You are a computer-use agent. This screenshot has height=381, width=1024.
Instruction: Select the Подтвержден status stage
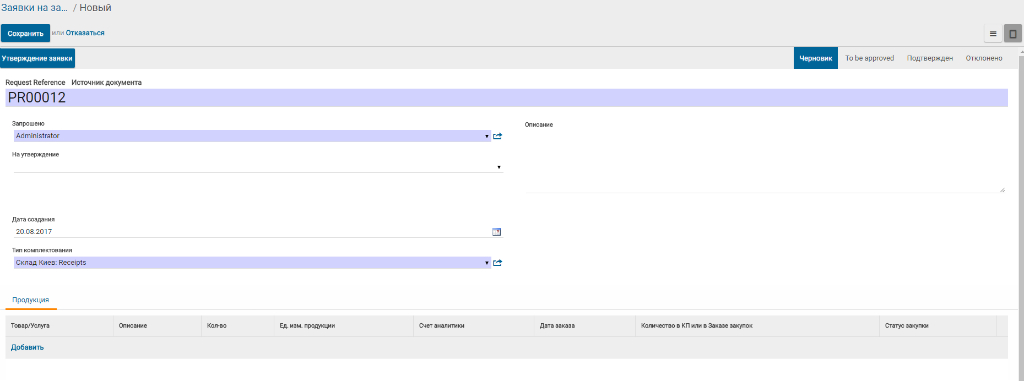point(930,58)
